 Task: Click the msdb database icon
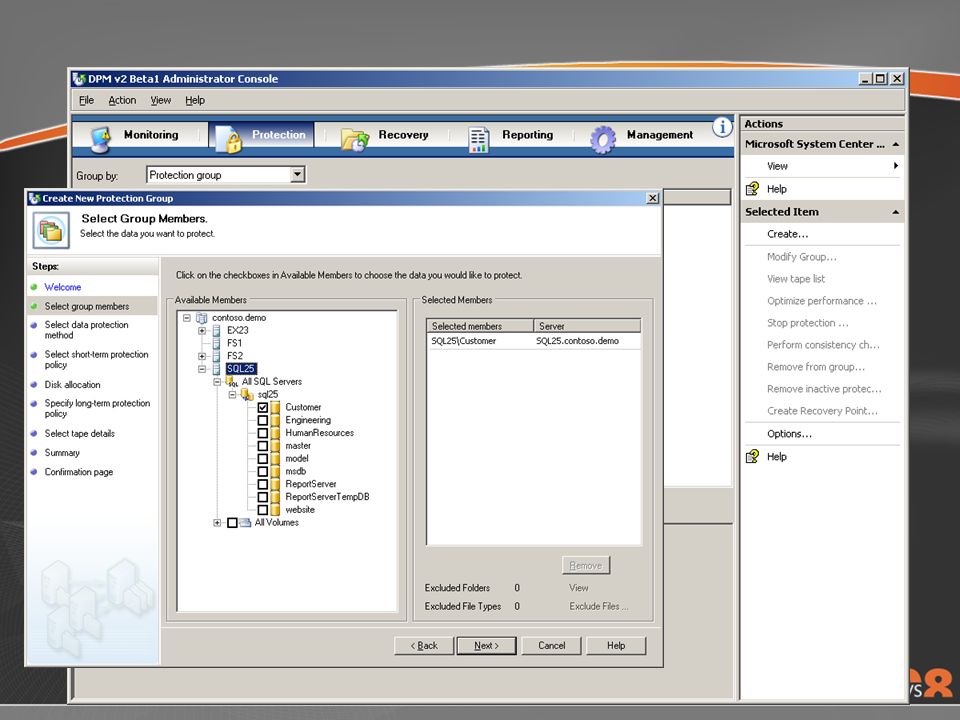click(275, 471)
